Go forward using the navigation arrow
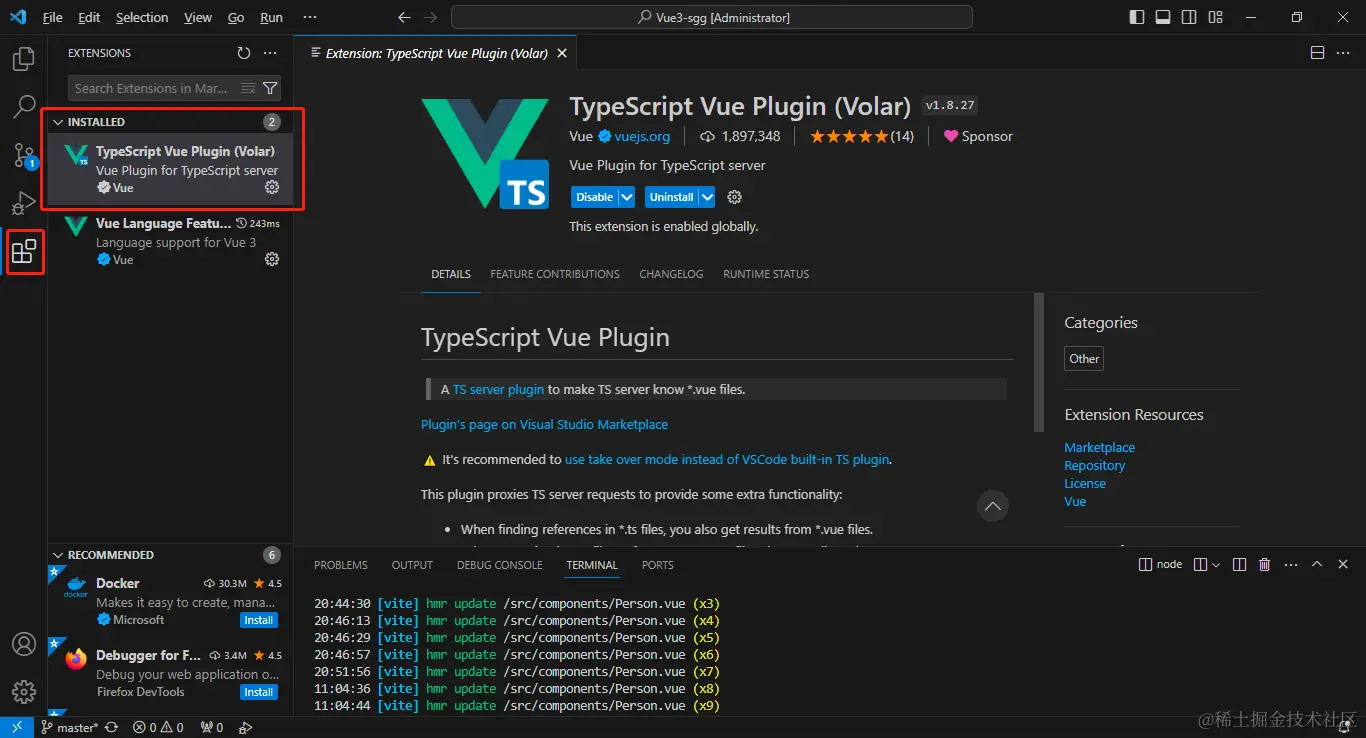This screenshot has width=1366, height=738. click(430, 17)
